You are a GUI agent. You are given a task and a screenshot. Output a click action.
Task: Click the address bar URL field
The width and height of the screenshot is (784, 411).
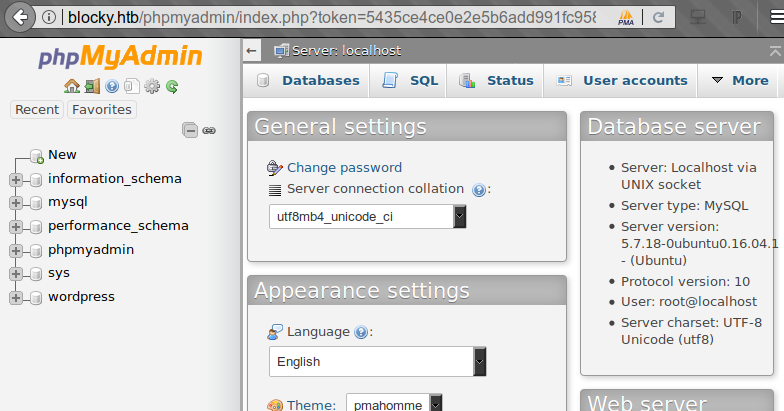point(331,18)
